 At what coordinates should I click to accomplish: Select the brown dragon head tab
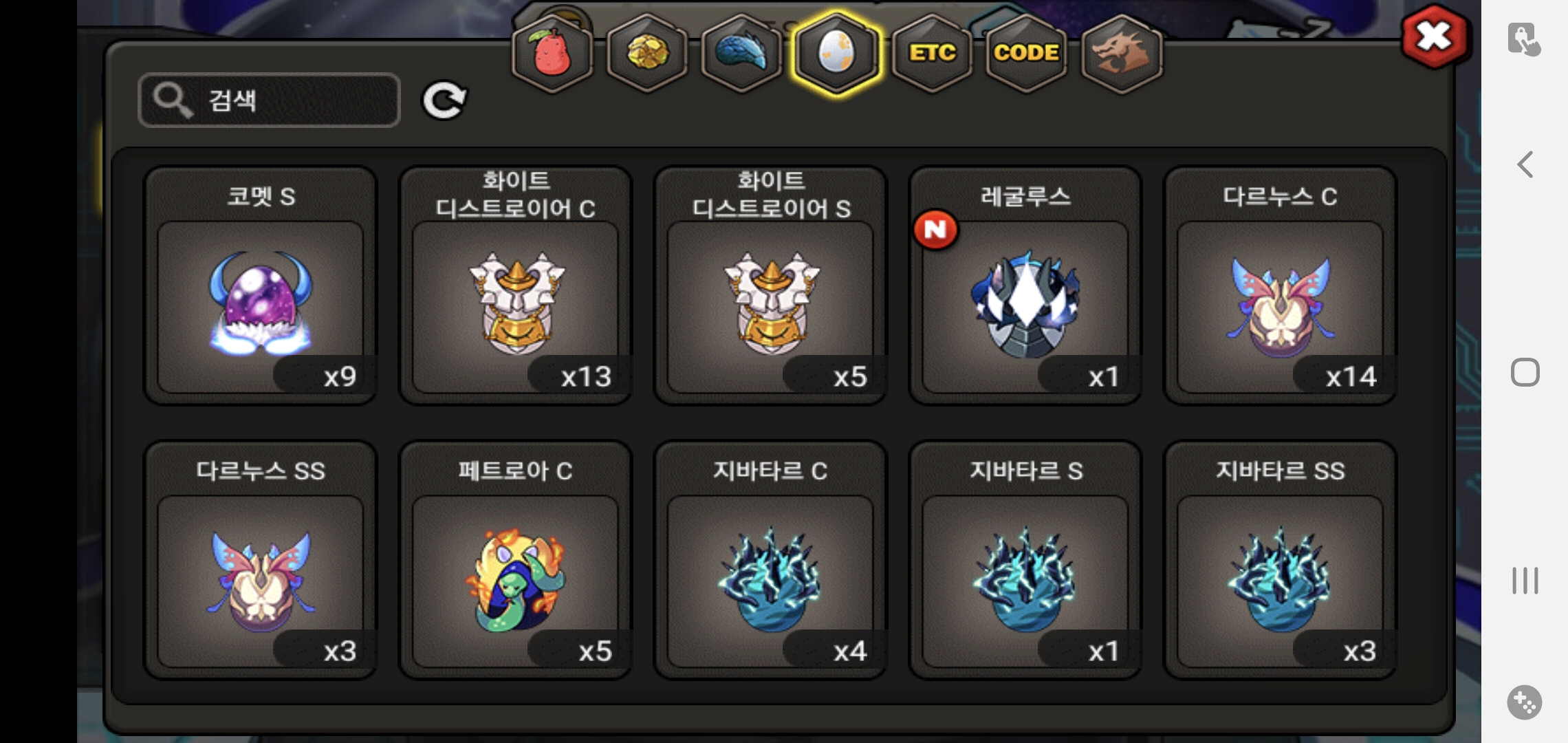point(1122,54)
